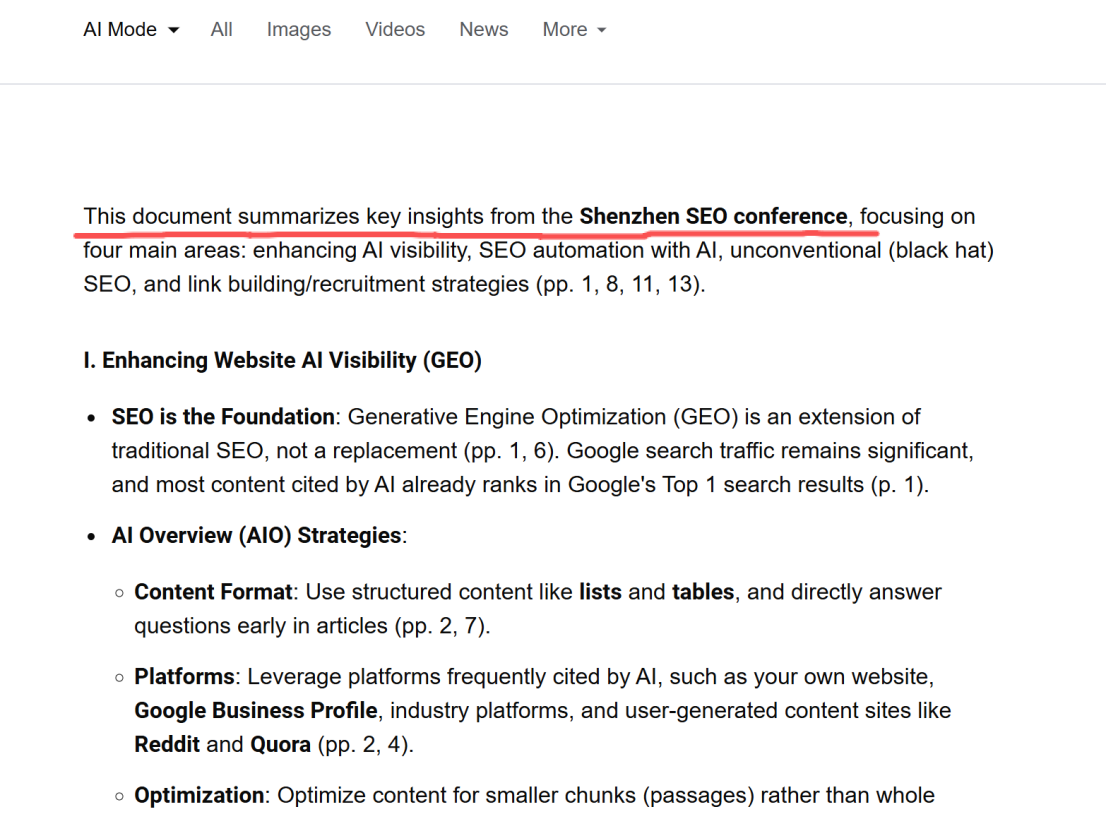The height and width of the screenshot is (819, 1106).
Task: Open the AI Mode dropdown arrow
Action: (x=174, y=30)
